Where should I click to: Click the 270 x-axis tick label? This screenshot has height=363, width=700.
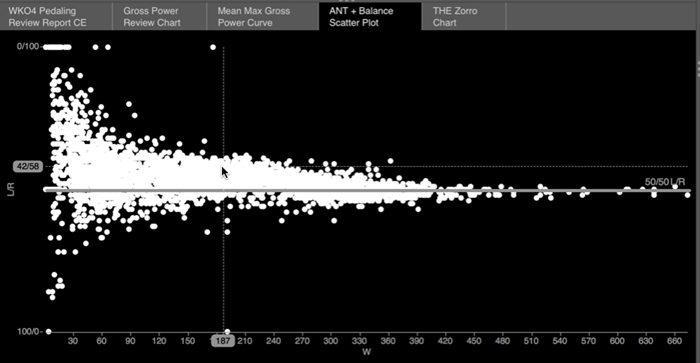pyautogui.click(x=302, y=341)
